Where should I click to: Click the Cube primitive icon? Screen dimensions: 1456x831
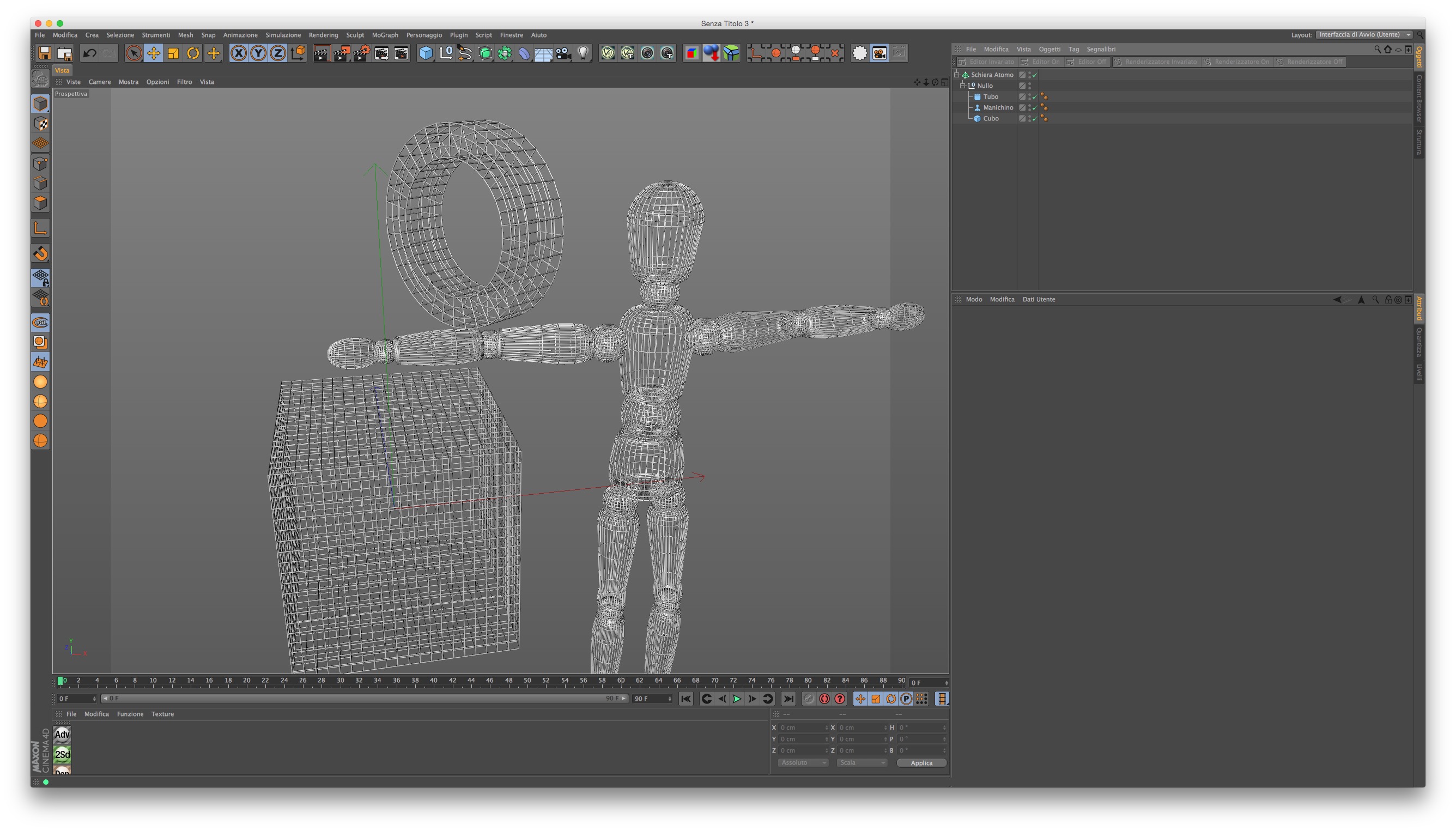coord(426,53)
